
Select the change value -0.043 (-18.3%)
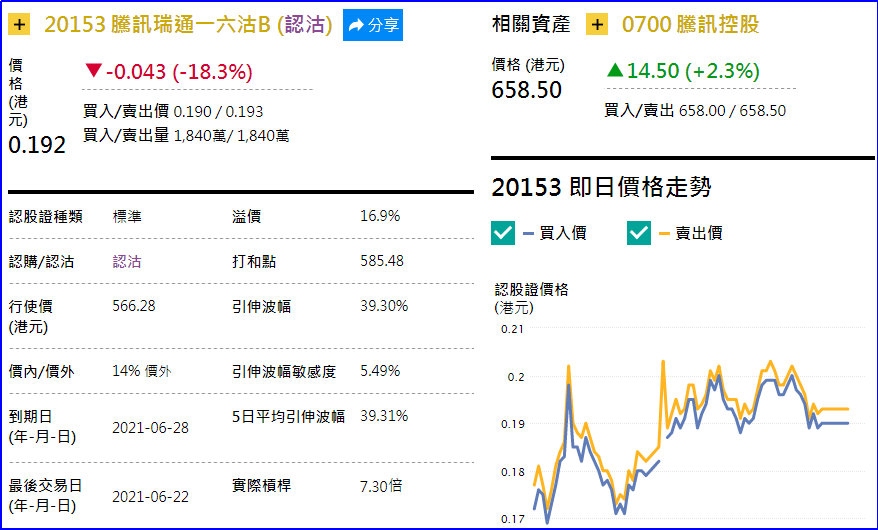(179, 72)
